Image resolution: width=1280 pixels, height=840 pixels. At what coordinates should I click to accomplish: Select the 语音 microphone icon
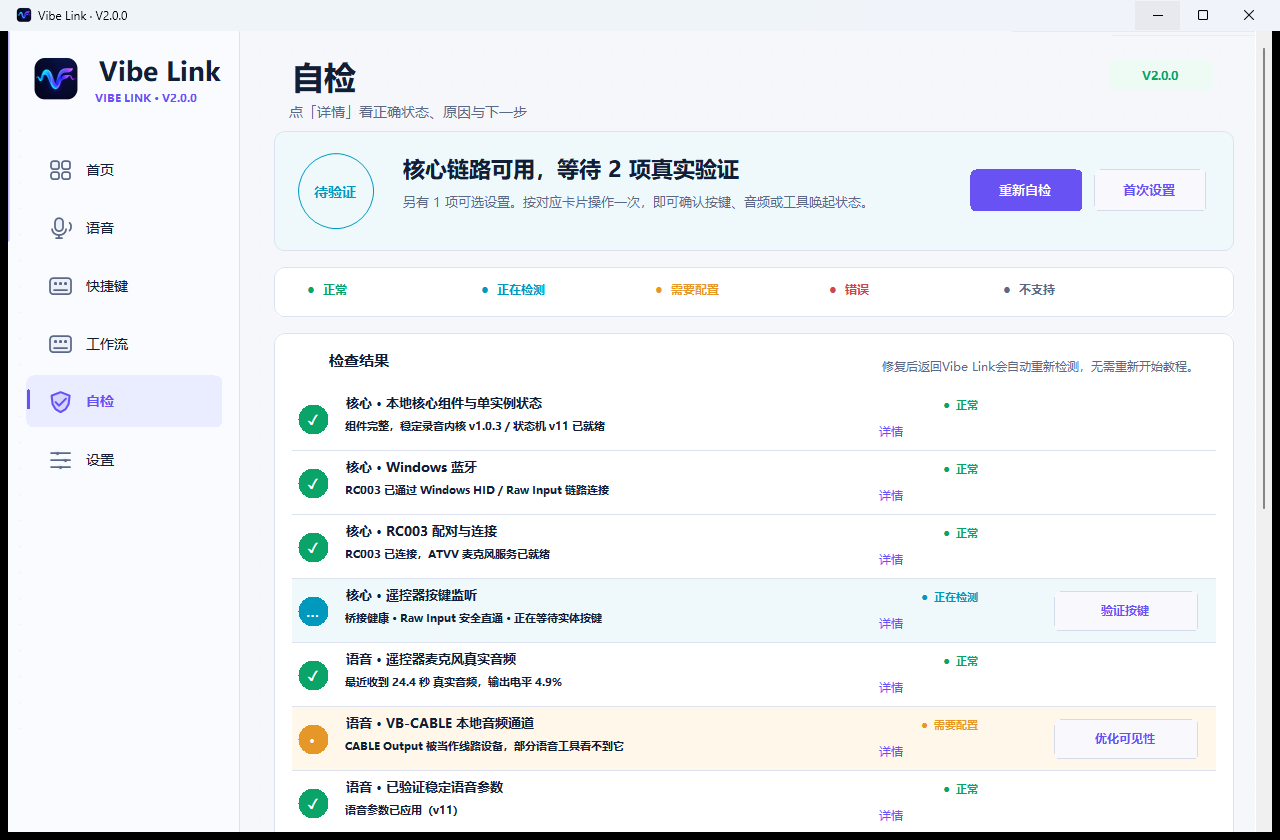61,228
